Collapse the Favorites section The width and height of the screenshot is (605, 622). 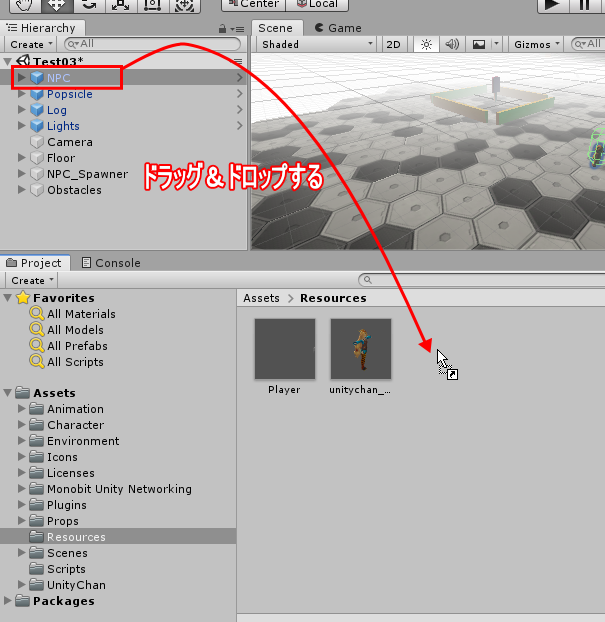8,298
